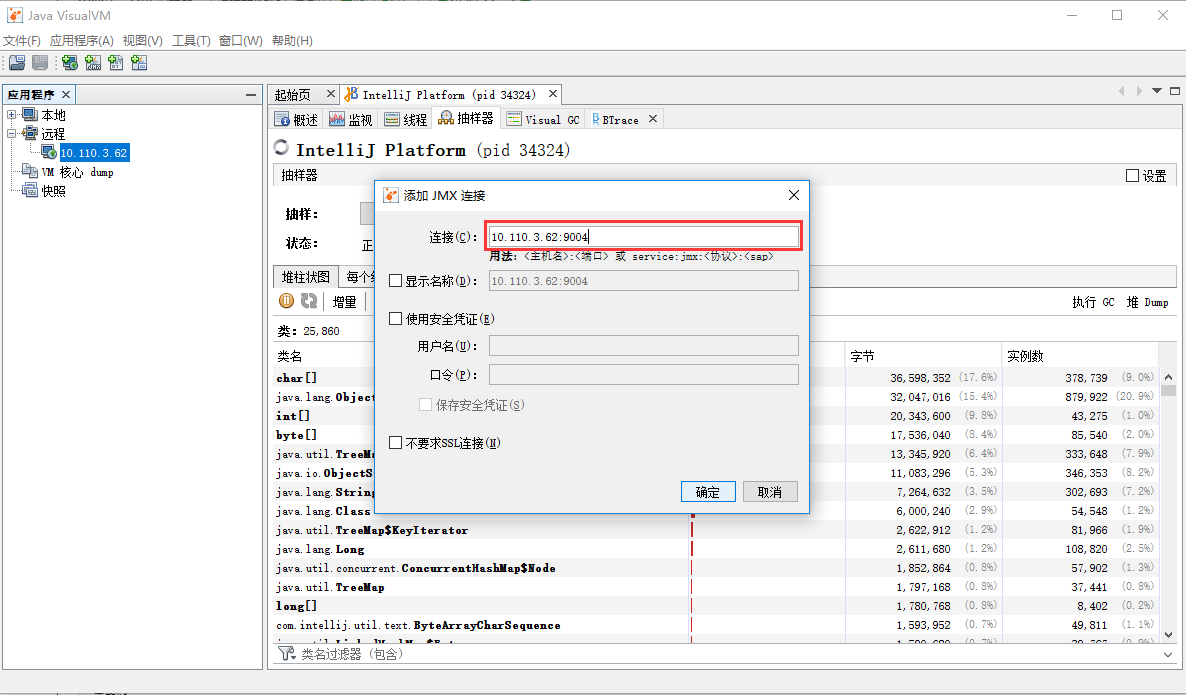
Task: Minimize the 应用程序 side panel
Action: (251, 95)
